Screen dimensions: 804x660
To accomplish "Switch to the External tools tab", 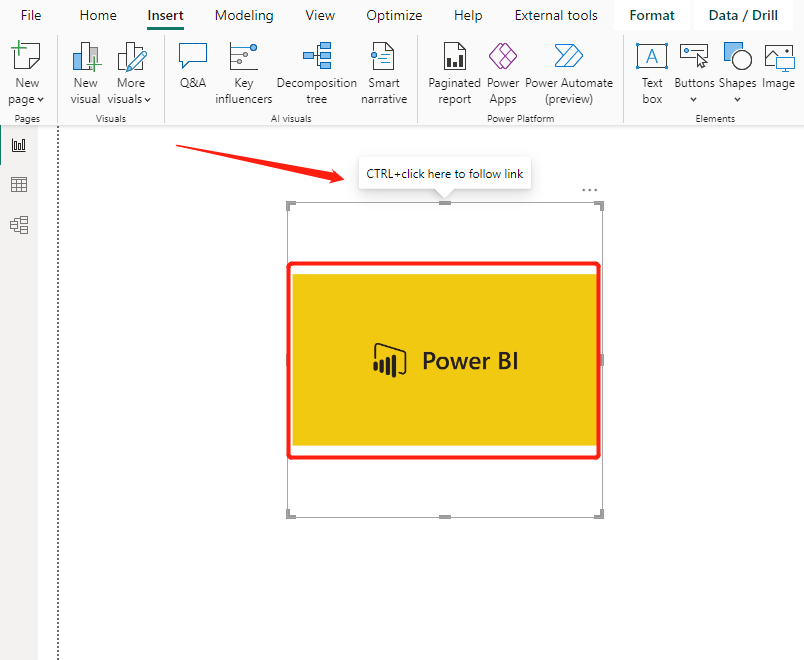I will (x=556, y=15).
